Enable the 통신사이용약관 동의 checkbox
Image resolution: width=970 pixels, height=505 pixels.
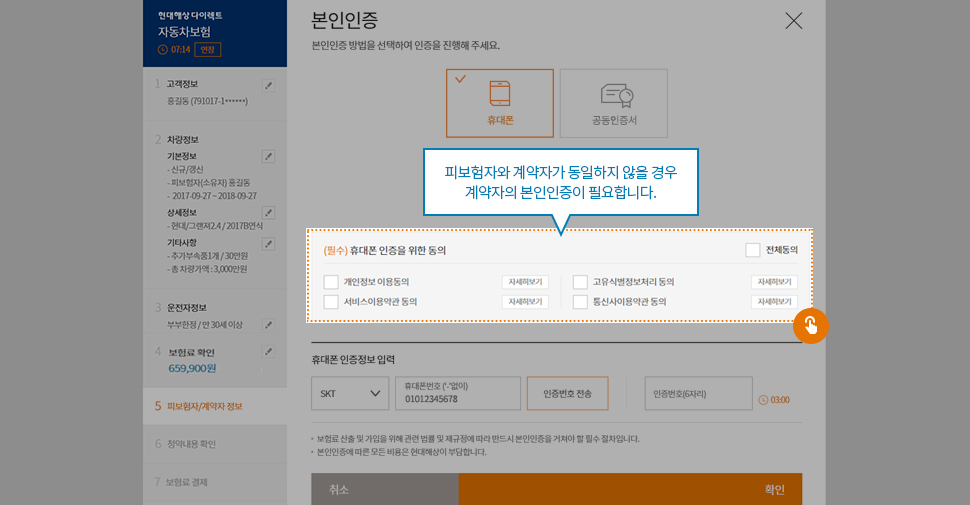(580, 302)
